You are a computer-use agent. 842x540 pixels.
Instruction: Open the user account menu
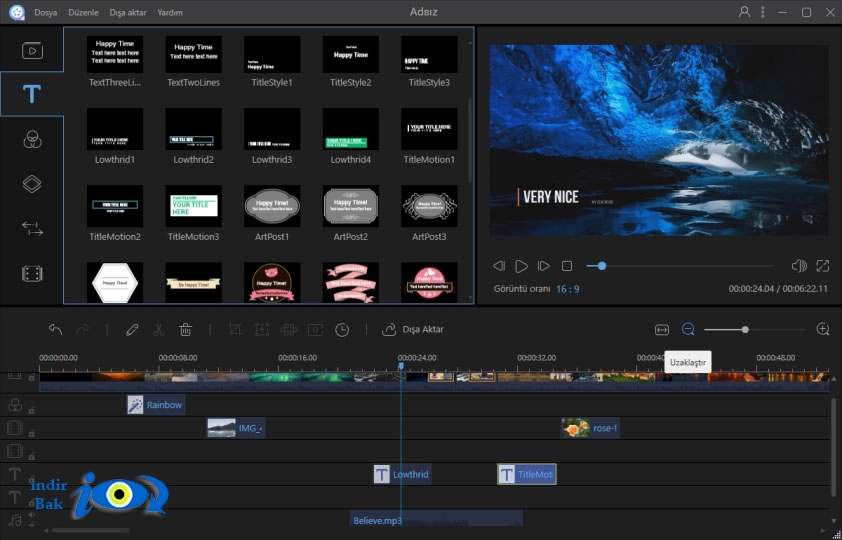(744, 12)
